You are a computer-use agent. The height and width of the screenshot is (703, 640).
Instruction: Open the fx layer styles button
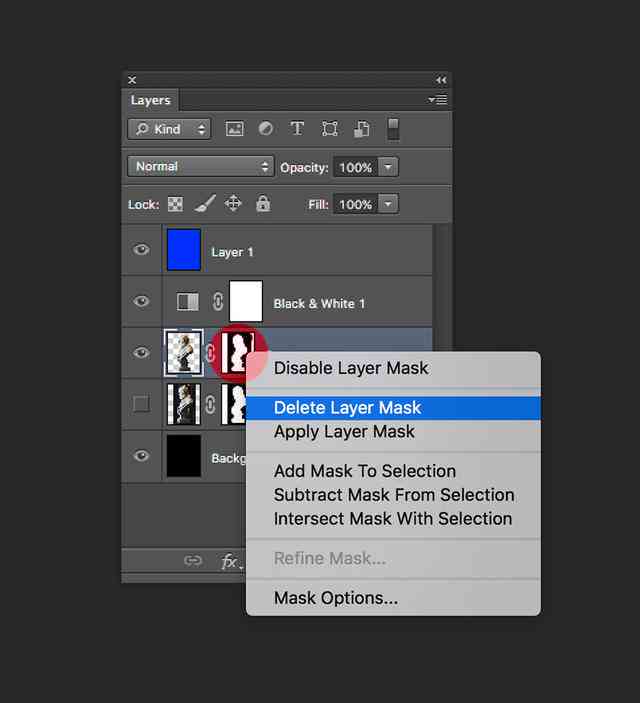click(x=231, y=561)
